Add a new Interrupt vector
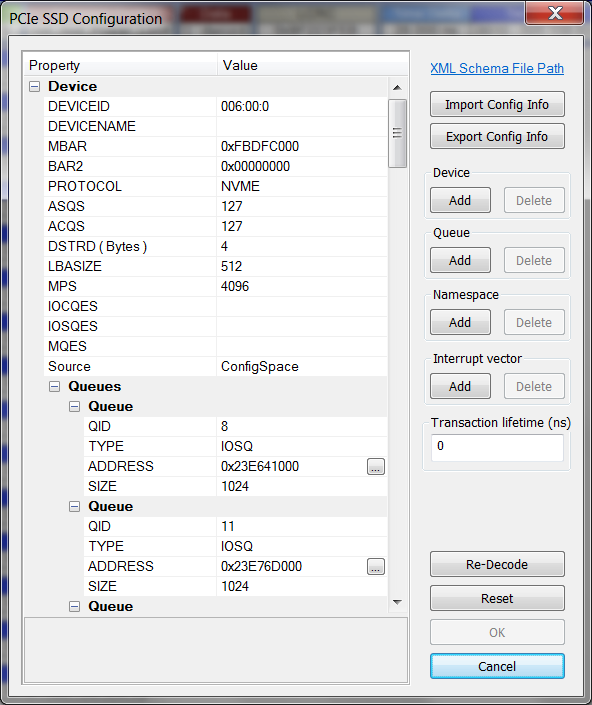Image resolution: width=592 pixels, height=705 pixels. tap(460, 386)
